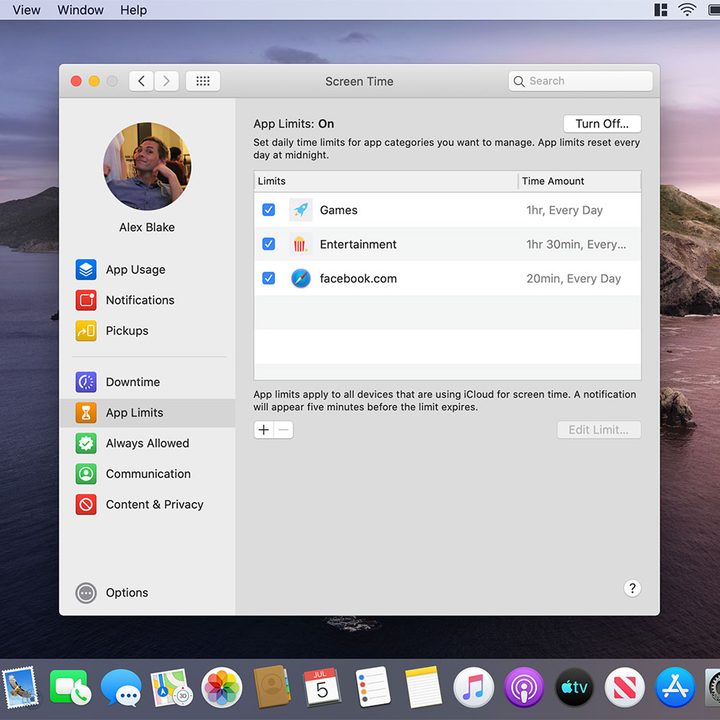Open Photos app in Dock
Image resolution: width=720 pixels, height=720 pixels.
pos(222,687)
